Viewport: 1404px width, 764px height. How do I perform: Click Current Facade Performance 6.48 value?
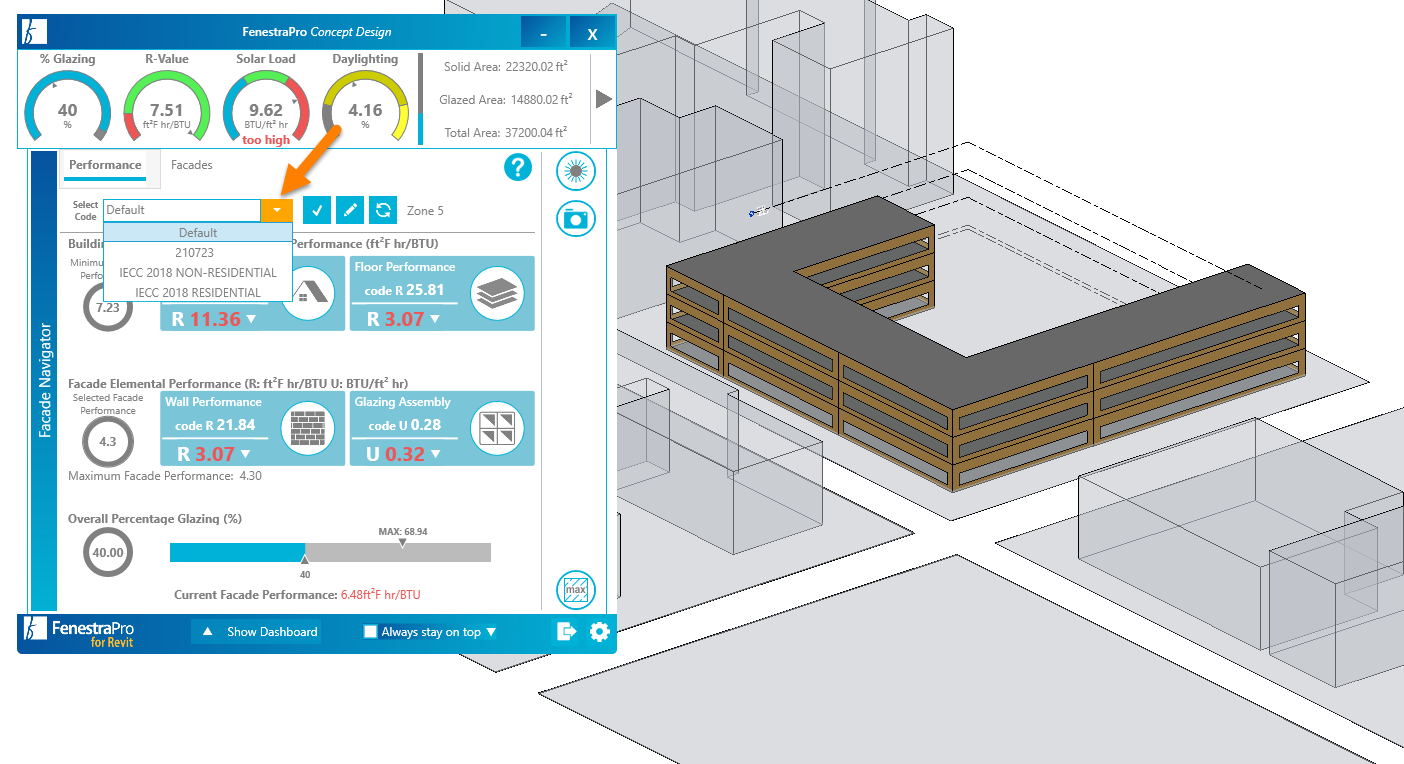coord(381,595)
